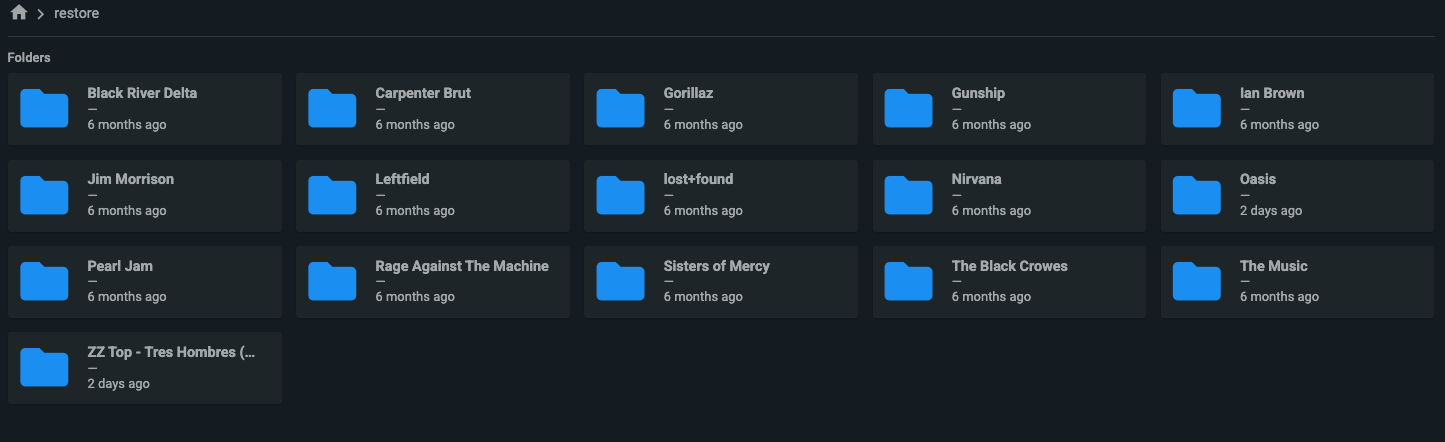Click the Jim Morrison folder name
This screenshot has width=1445, height=442.
pyautogui.click(x=130, y=179)
